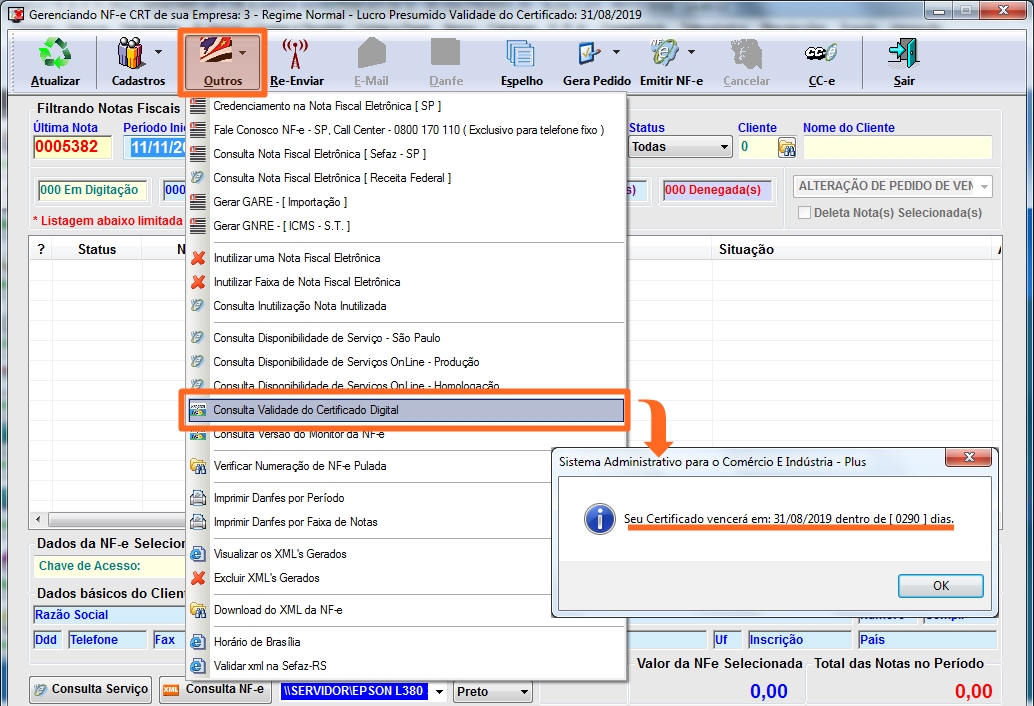Click the CC-e toolbar icon
This screenshot has width=1034, height=706.
(x=820, y=54)
